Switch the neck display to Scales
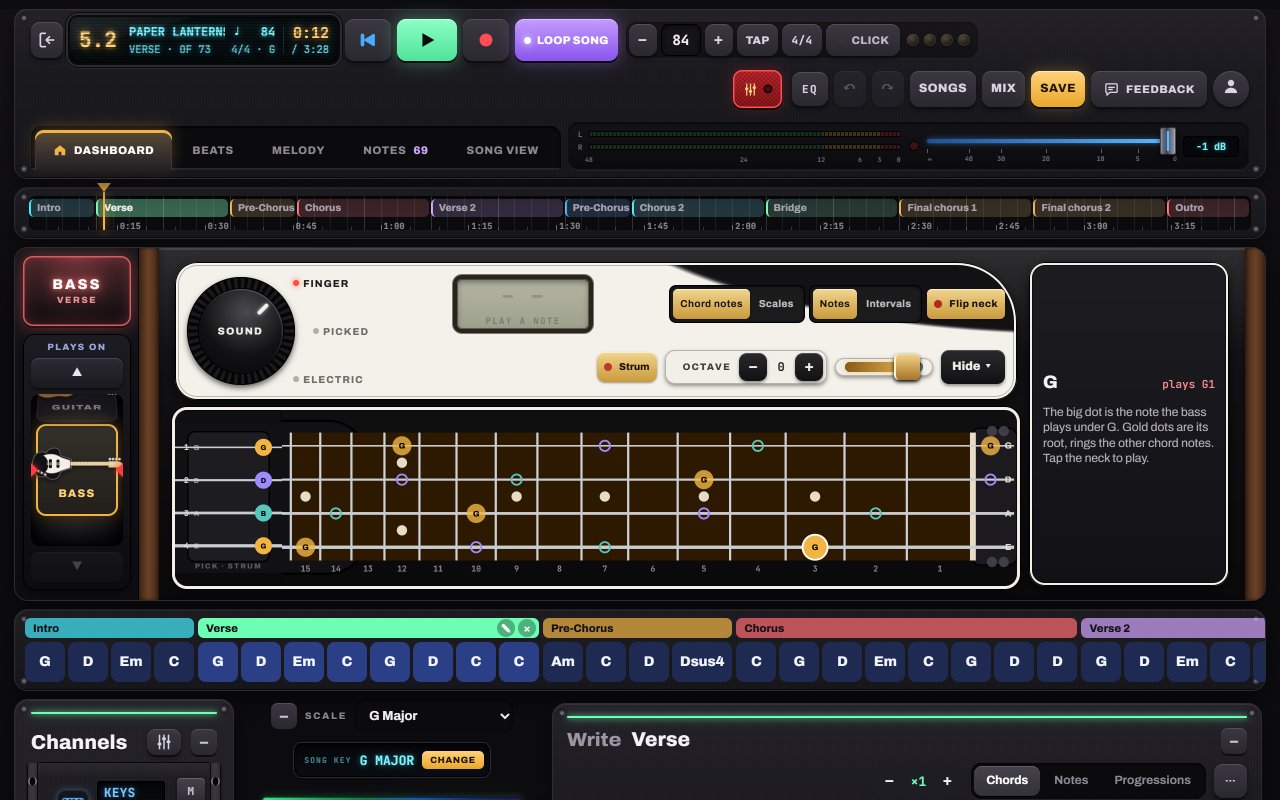The height and width of the screenshot is (800, 1280). (x=776, y=304)
